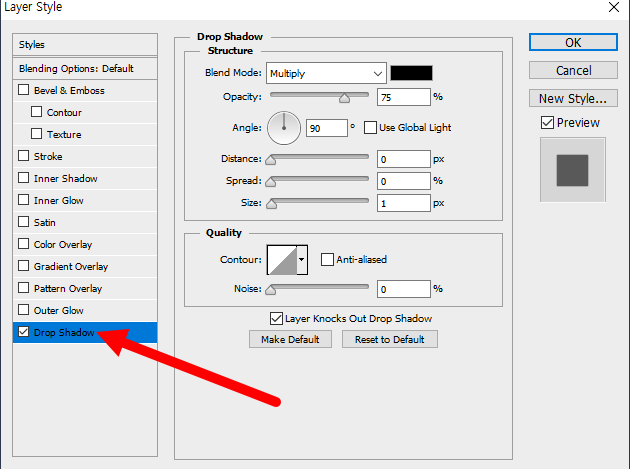The image size is (630, 469).
Task: Select the Gradient Overlay row label
Action: 71,266
